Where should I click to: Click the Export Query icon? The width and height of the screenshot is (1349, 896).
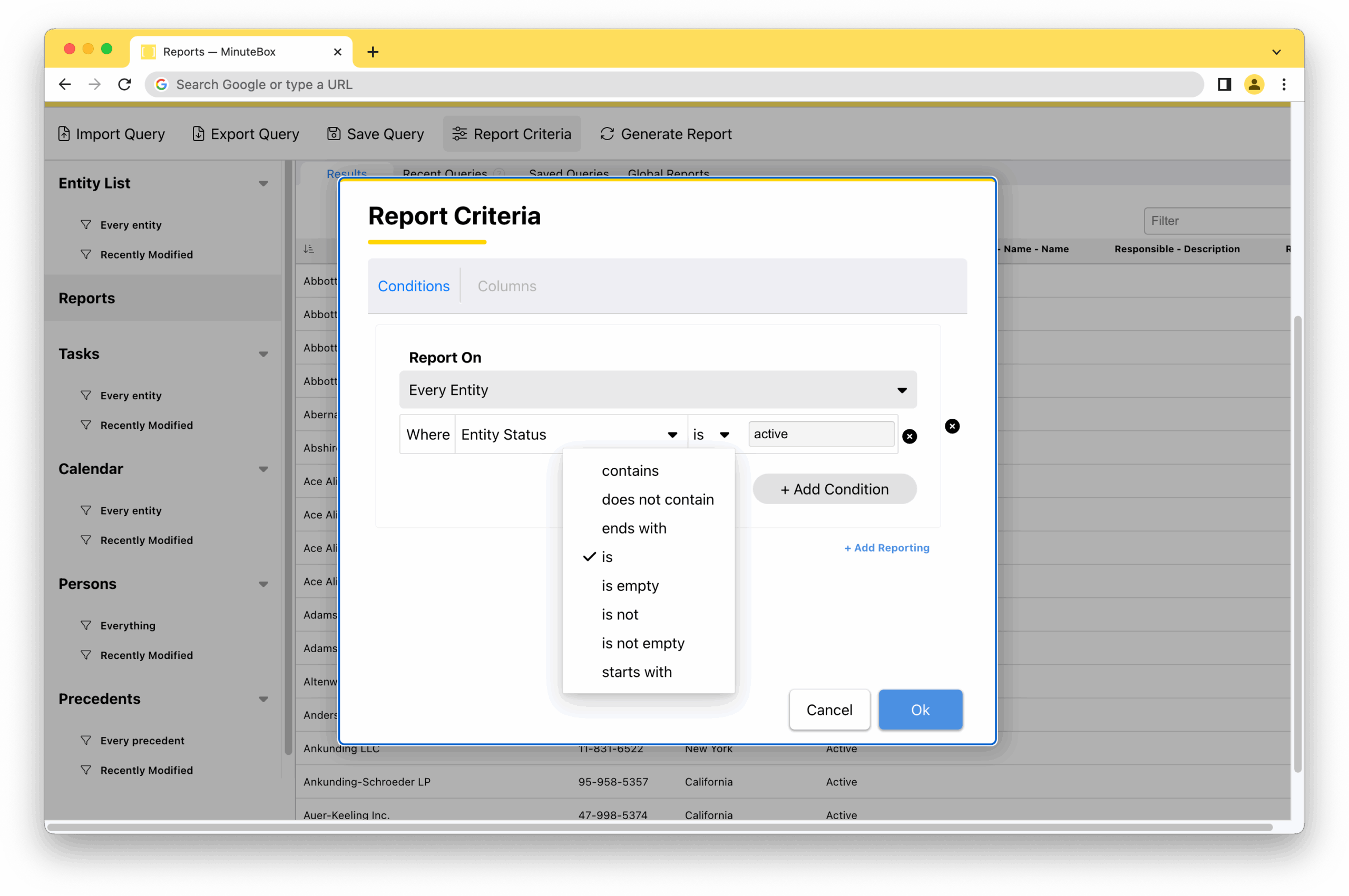tap(198, 134)
